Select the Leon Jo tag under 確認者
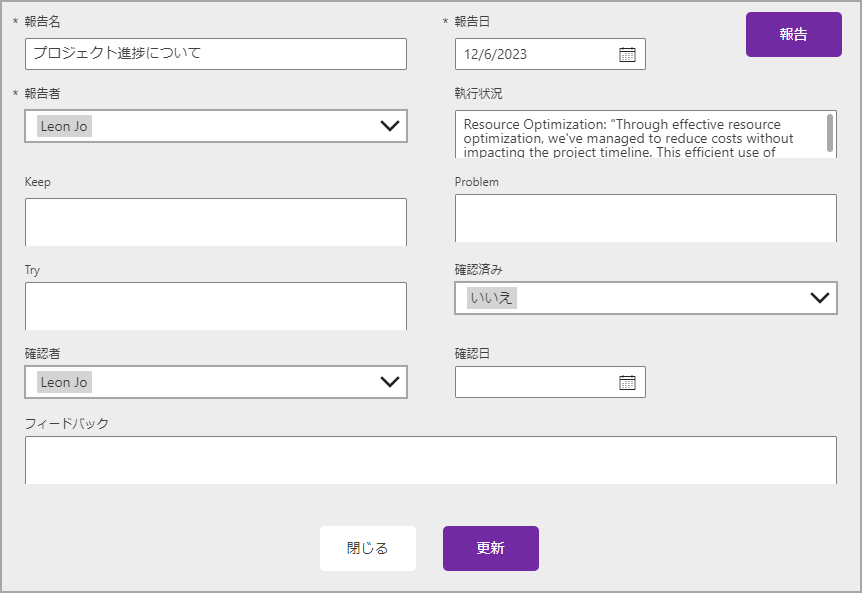This screenshot has width=862, height=593. (64, 382)
